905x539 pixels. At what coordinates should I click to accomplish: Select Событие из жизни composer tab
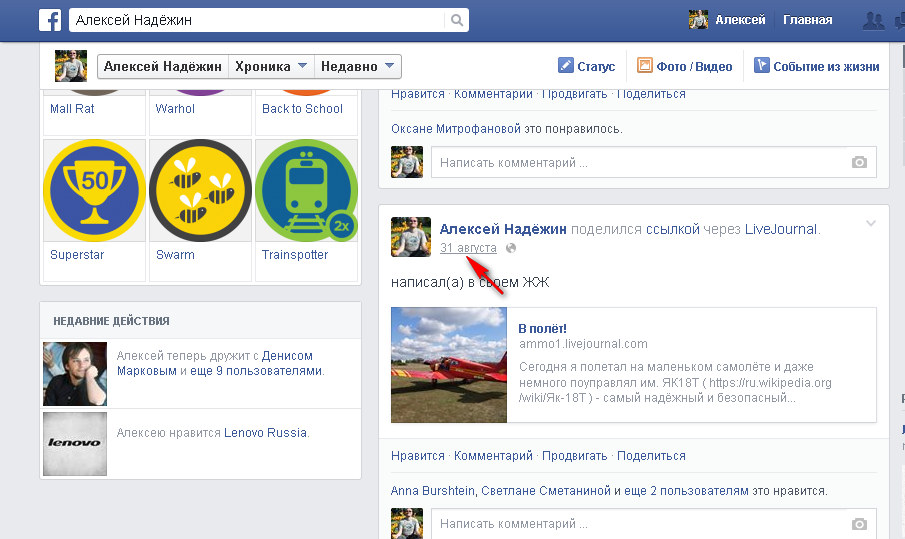[x=817, y=66]
